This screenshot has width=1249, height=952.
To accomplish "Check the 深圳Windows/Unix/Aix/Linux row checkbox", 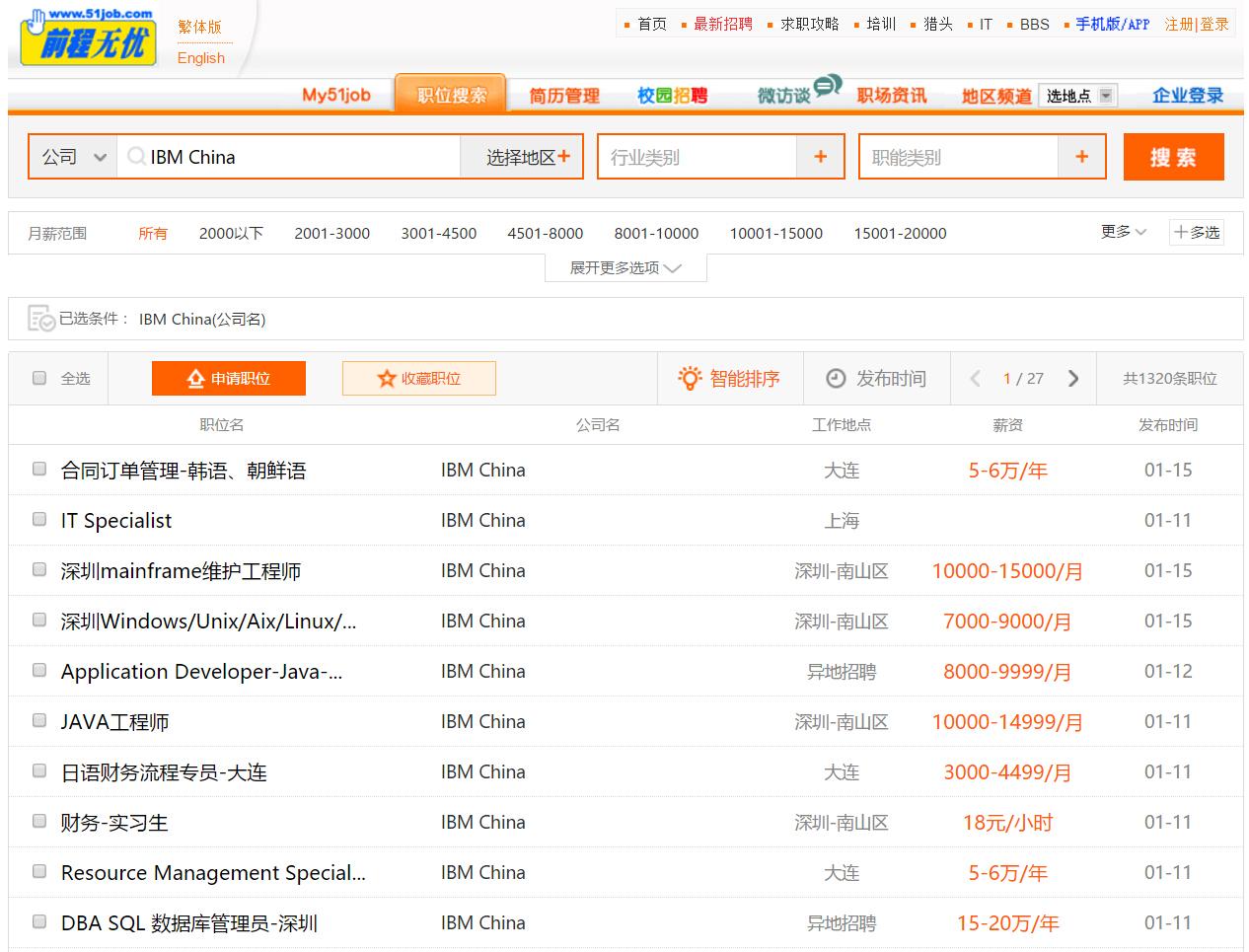I will pos(39,620).
